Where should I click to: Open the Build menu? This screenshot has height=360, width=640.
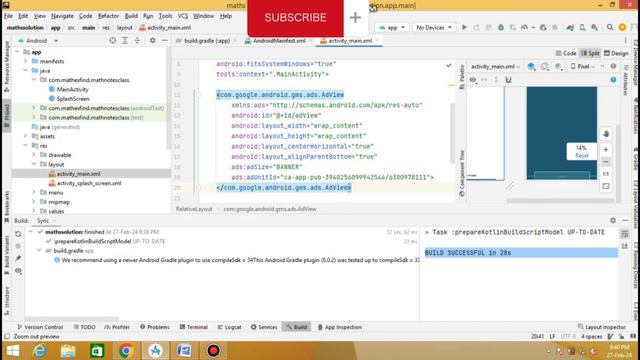coord(131,16)
